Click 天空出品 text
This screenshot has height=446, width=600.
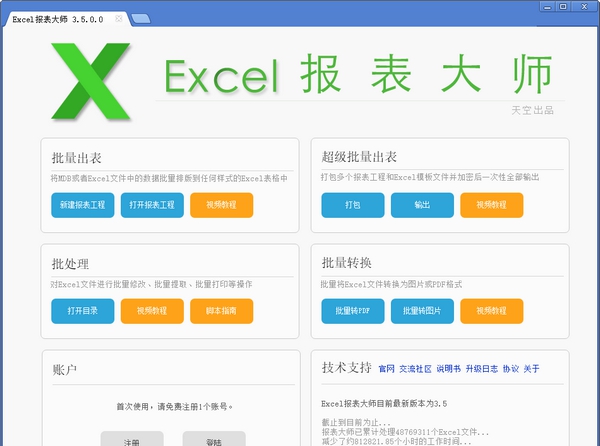click(533, 111)
